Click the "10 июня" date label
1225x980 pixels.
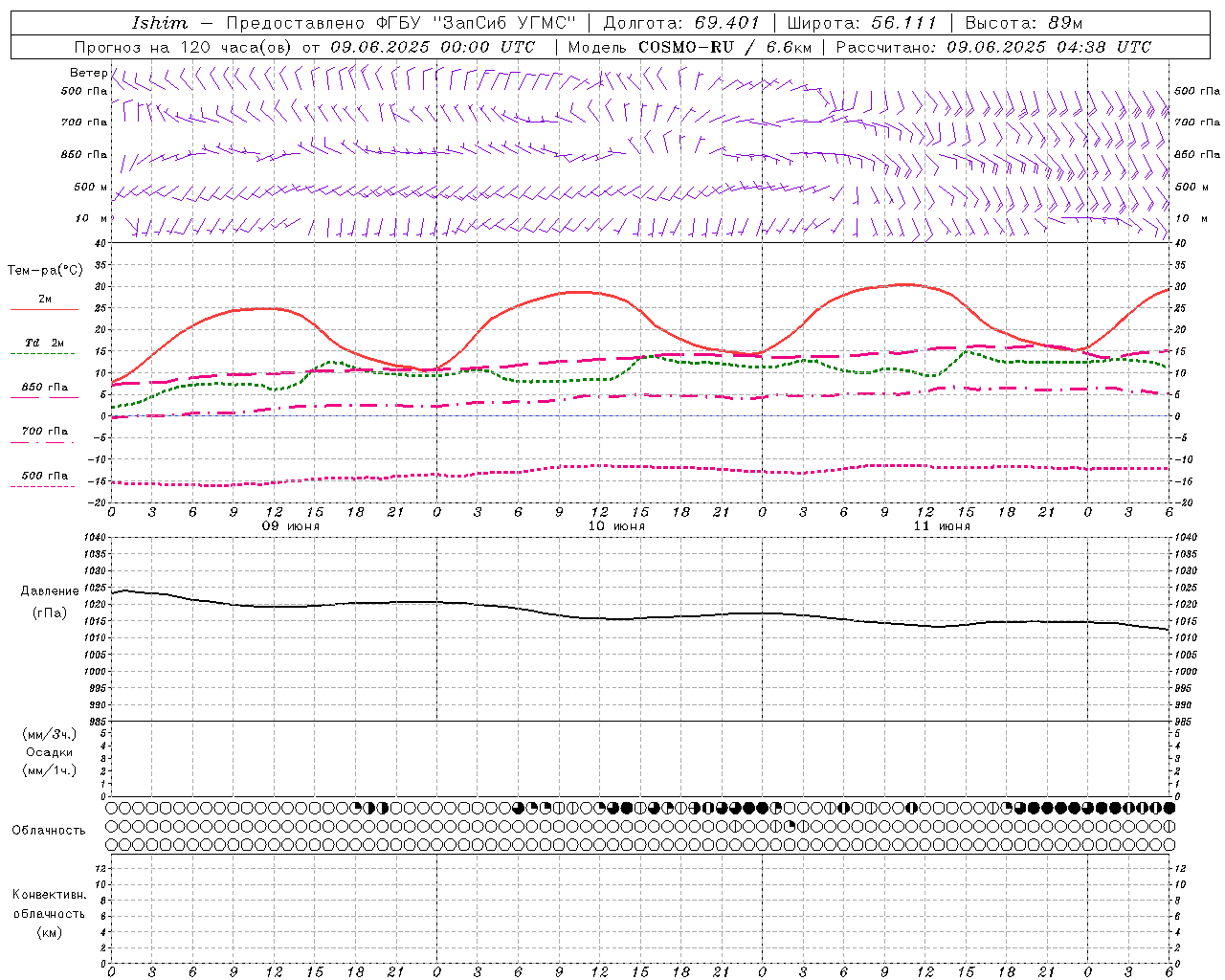click(x=617, y=526)
